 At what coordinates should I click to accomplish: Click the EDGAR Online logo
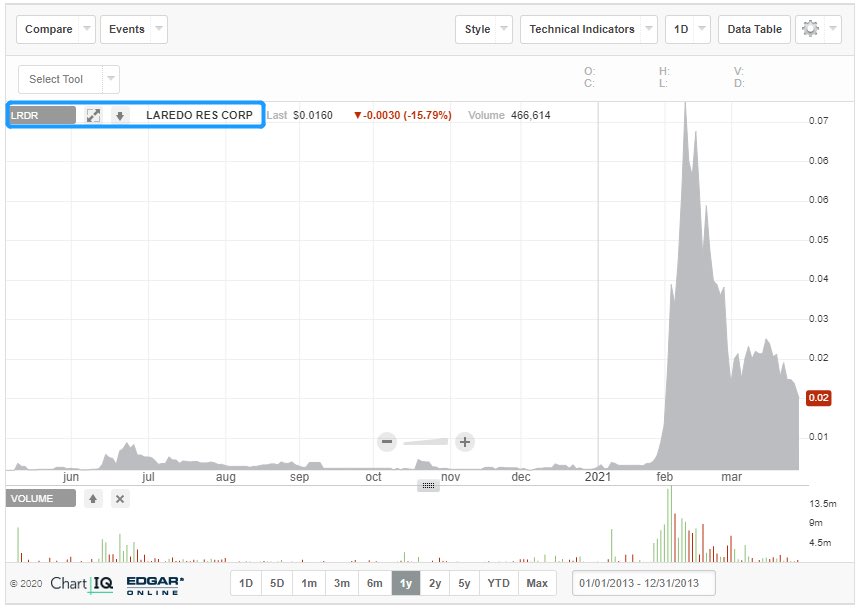coord(155,585)
